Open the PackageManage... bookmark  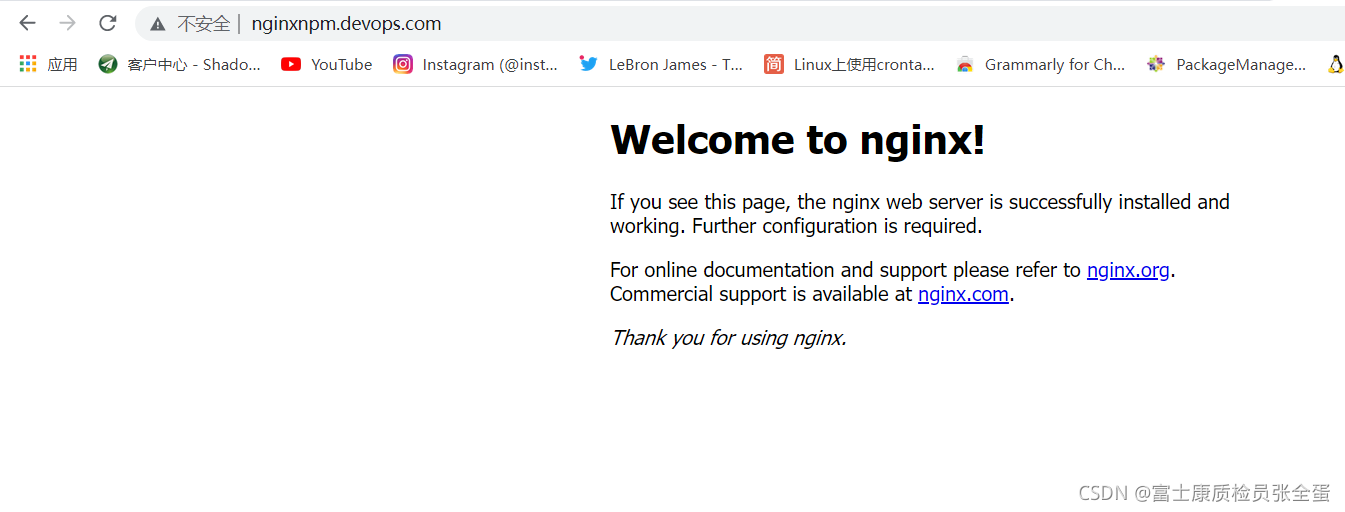pos(1227,64)
